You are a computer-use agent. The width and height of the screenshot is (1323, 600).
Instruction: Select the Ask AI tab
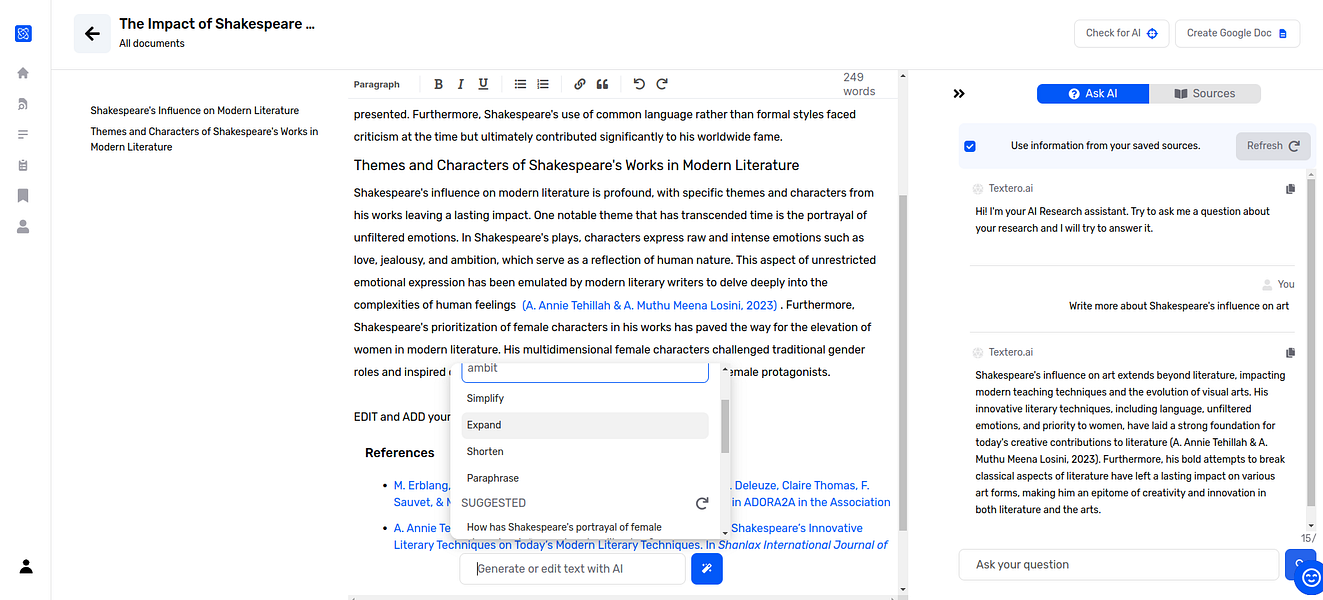pyautogui.click(x=1092, y=93)
